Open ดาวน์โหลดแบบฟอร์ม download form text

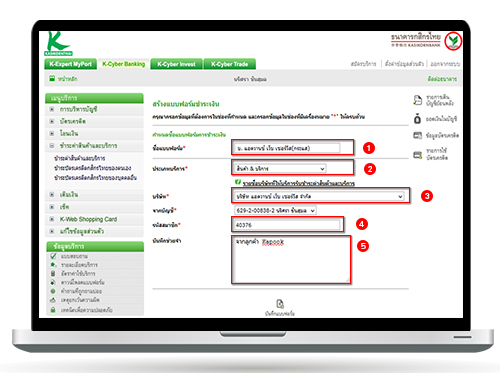coord(83,282)
